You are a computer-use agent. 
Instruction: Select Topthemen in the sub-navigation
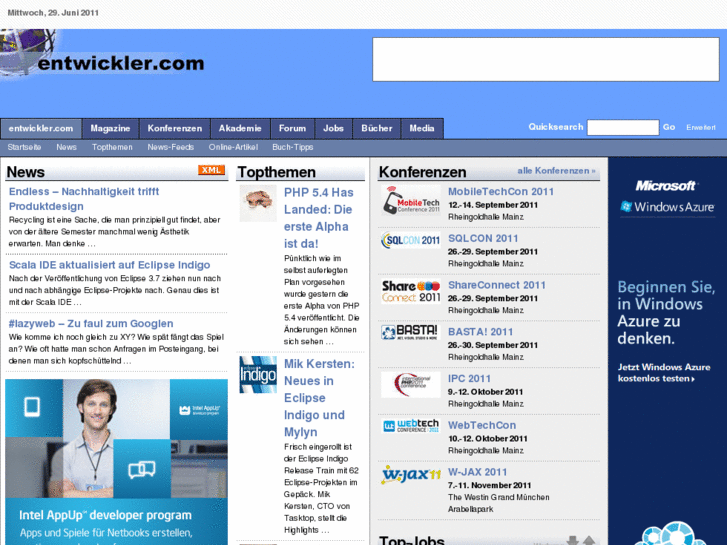[x=112, y=147]
